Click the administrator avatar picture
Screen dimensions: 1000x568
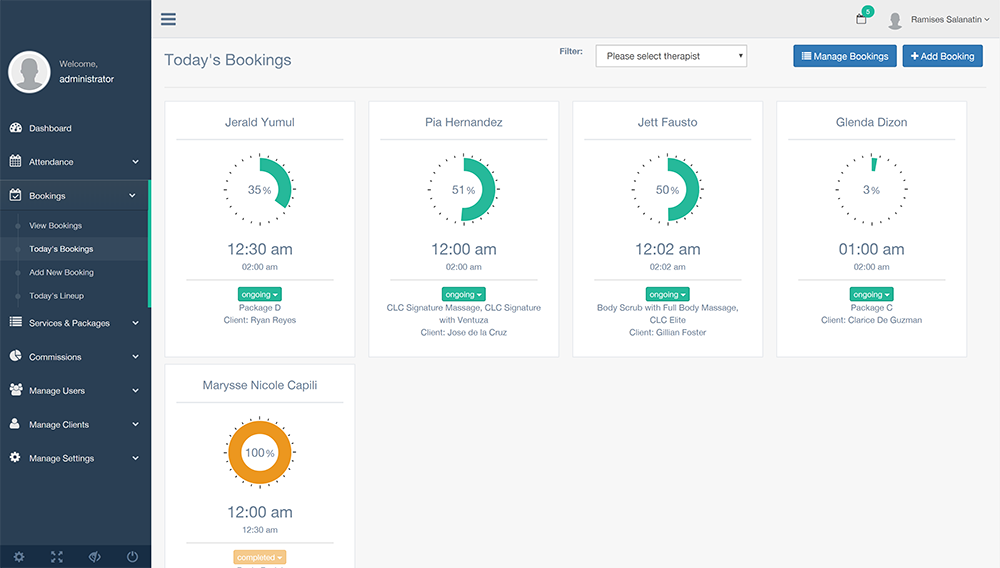[29, 71]
